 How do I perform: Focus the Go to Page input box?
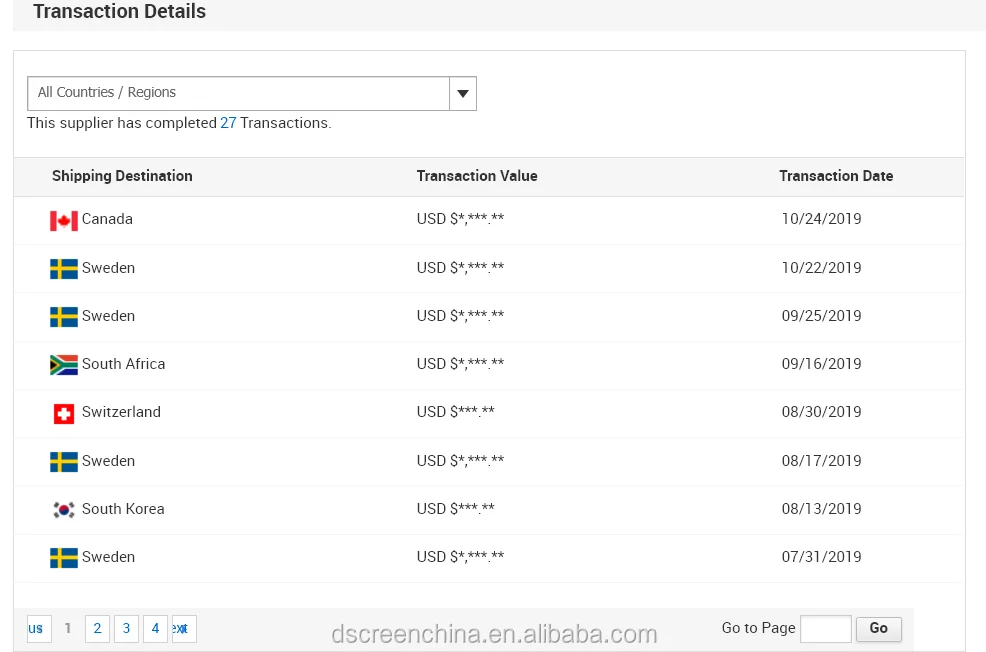coord(825,629)
